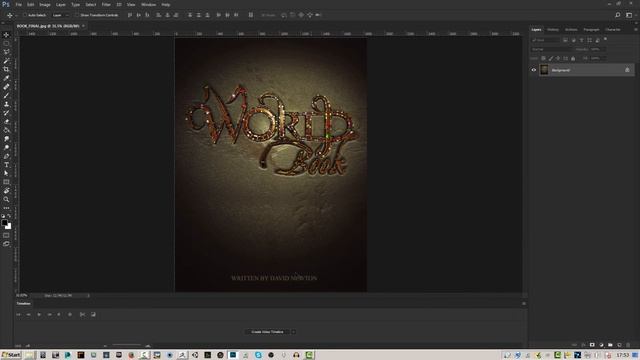This screenshot has width=640, height=360.
Task: Select the Clone Stamp tool
Action: pyautogui.click(x=6, y=104)
